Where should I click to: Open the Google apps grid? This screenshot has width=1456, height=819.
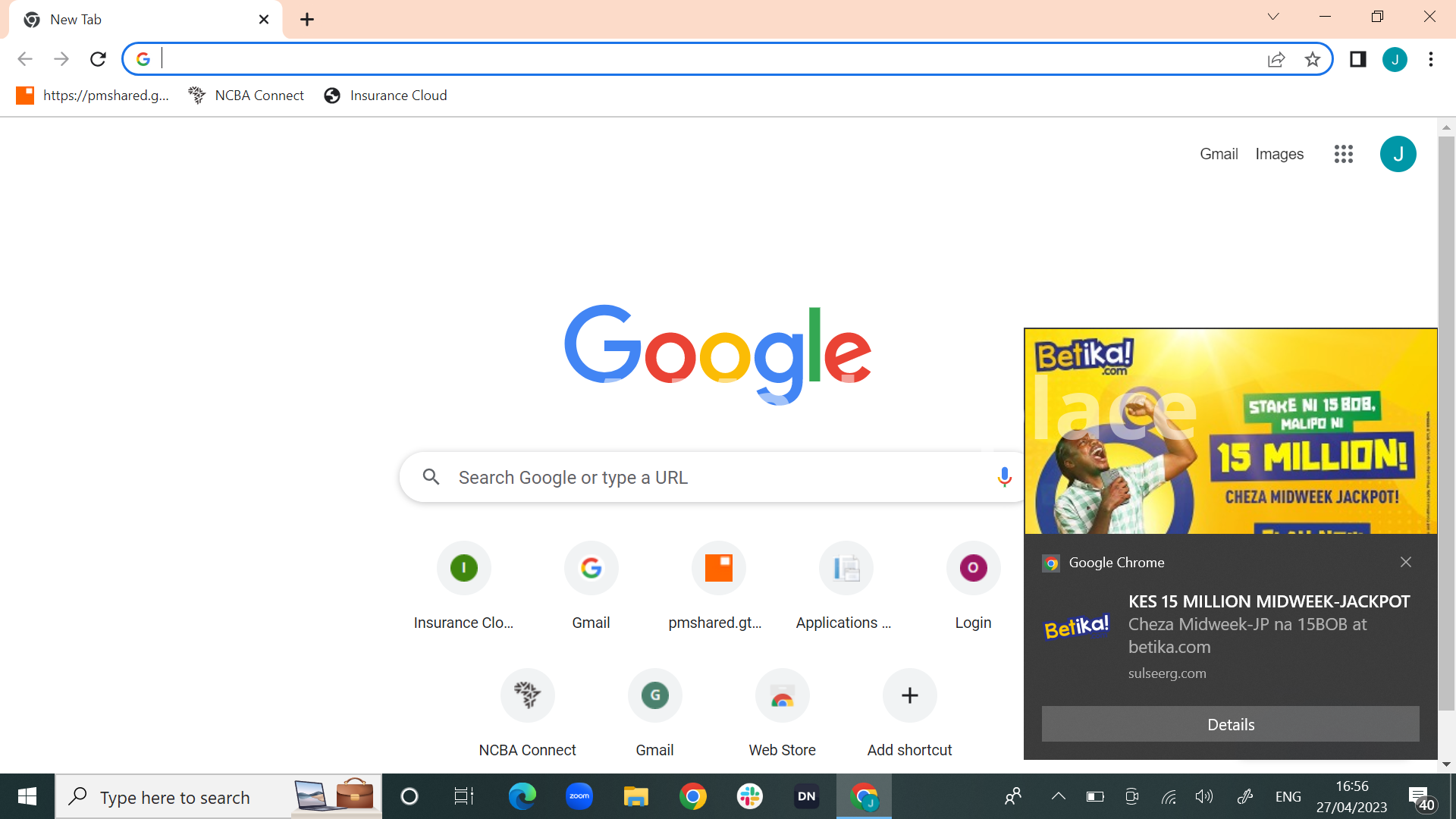click(1344, 154)
